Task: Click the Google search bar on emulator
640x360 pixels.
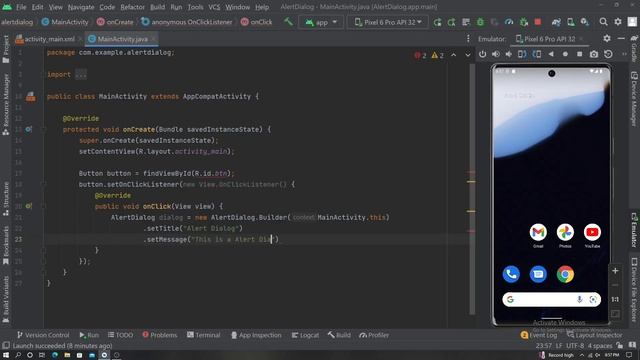Action: (x=551, y=300)
